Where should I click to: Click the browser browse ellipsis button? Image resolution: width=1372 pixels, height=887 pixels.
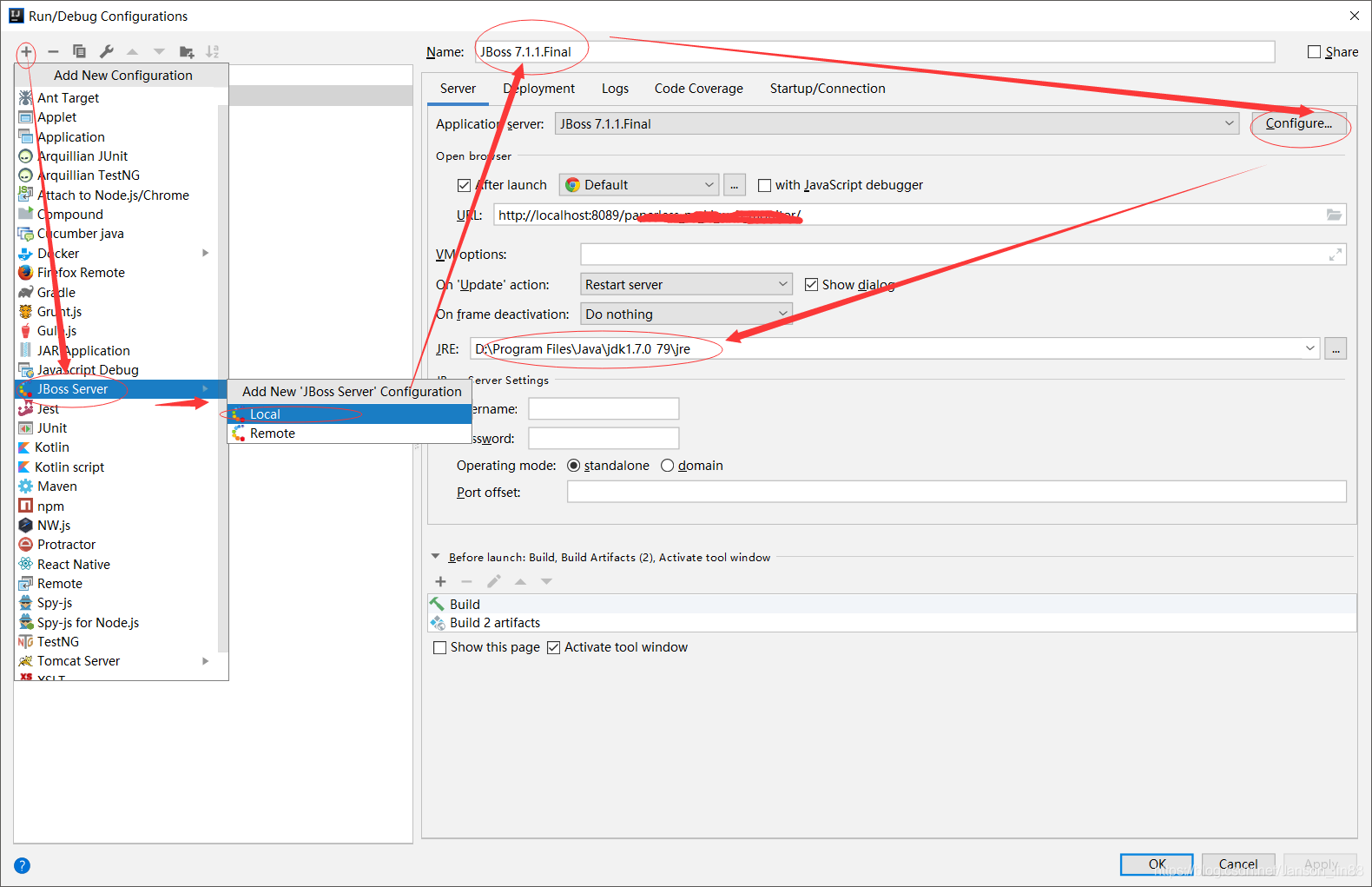pos(735,185)
